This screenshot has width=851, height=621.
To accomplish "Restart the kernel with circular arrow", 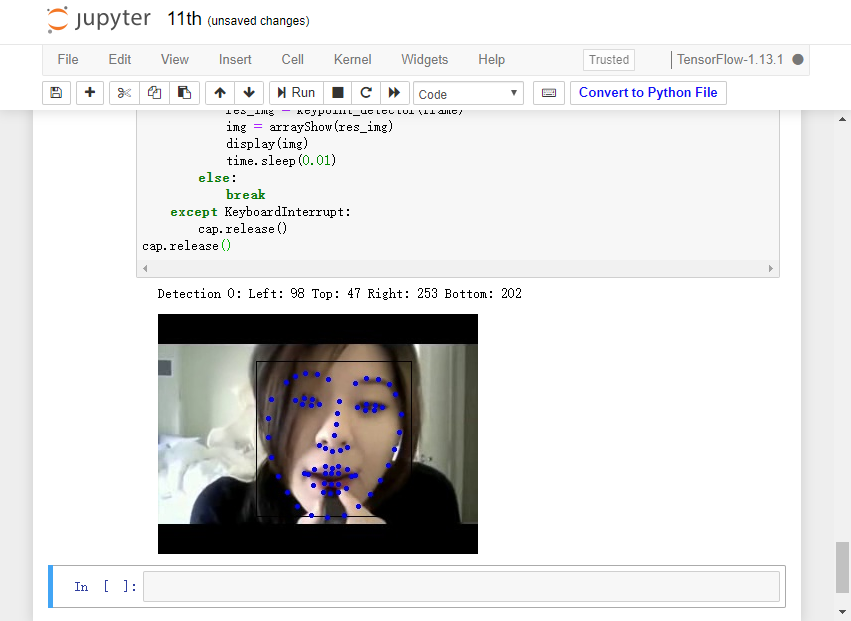I will click(x=366, y=93).
